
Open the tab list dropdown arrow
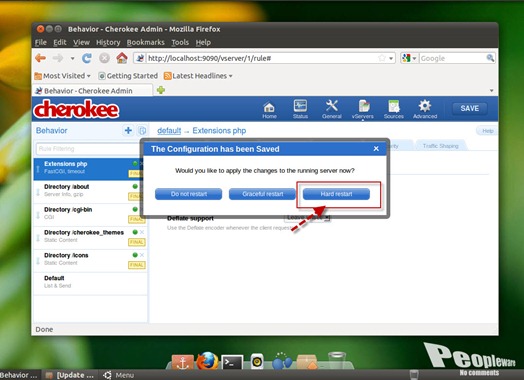click(x=491, y=90)
